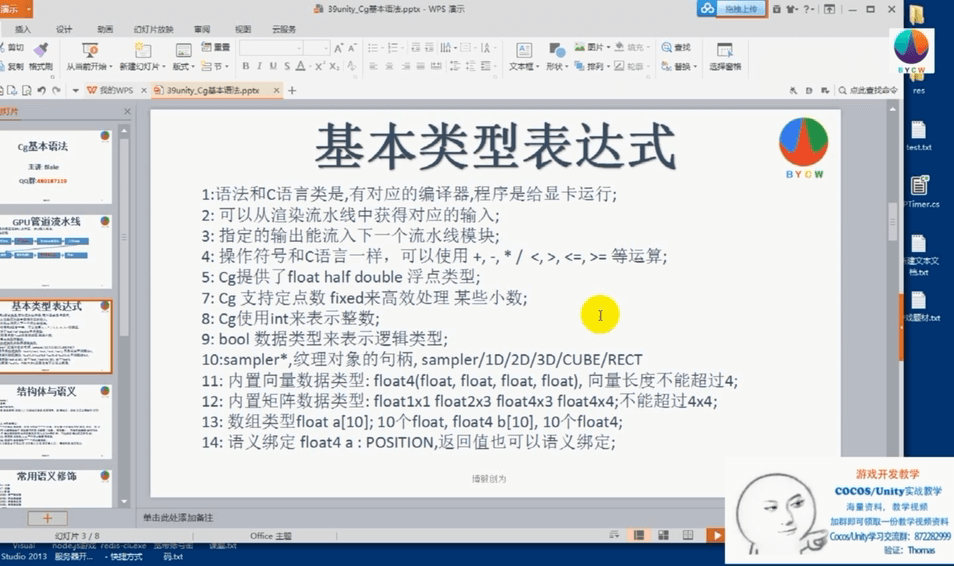Switch to normal view in status bar
The image size is (954, 566).
point(639,535)
